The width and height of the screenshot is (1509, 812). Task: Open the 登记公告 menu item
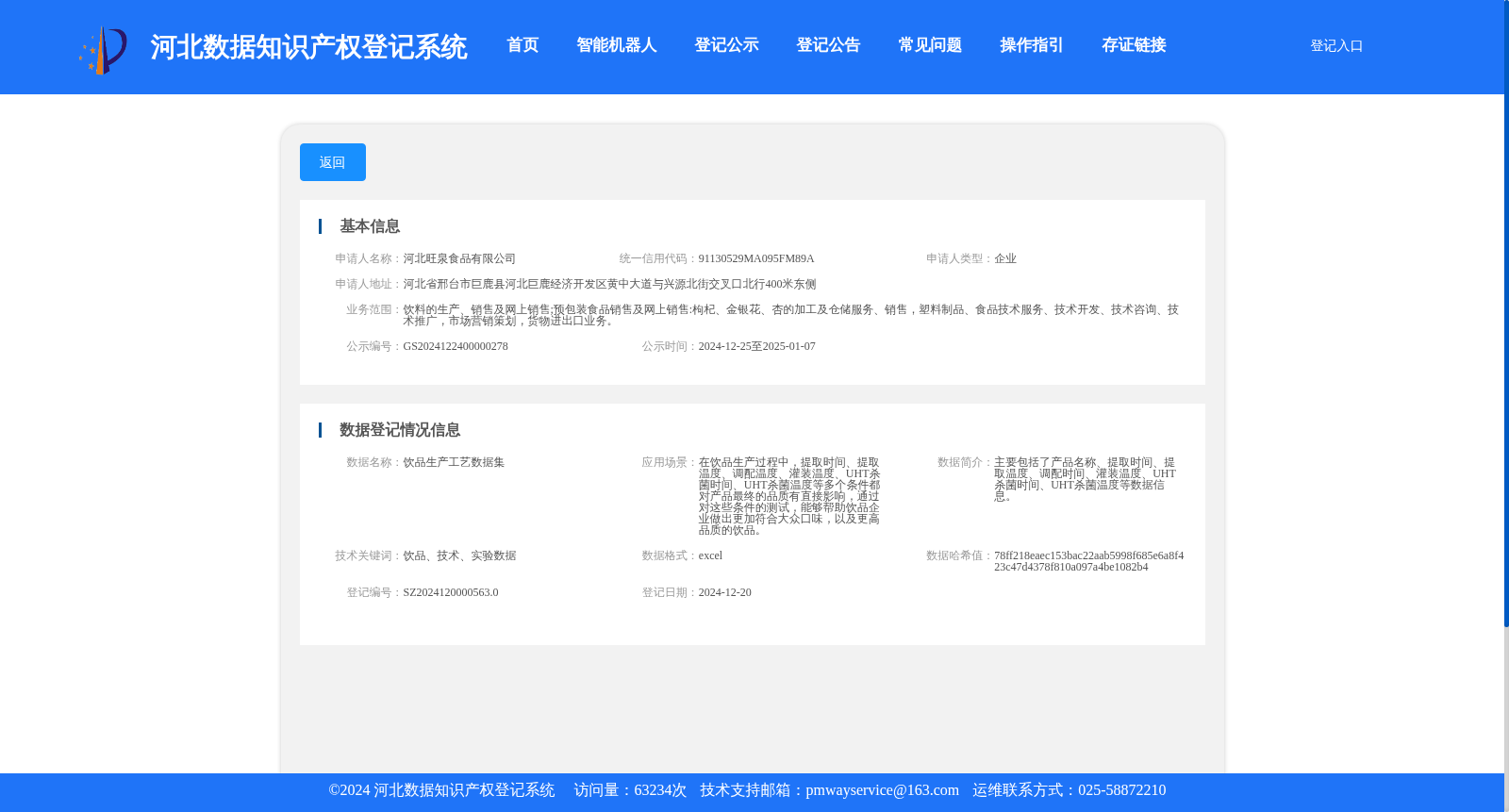[828, 45]
